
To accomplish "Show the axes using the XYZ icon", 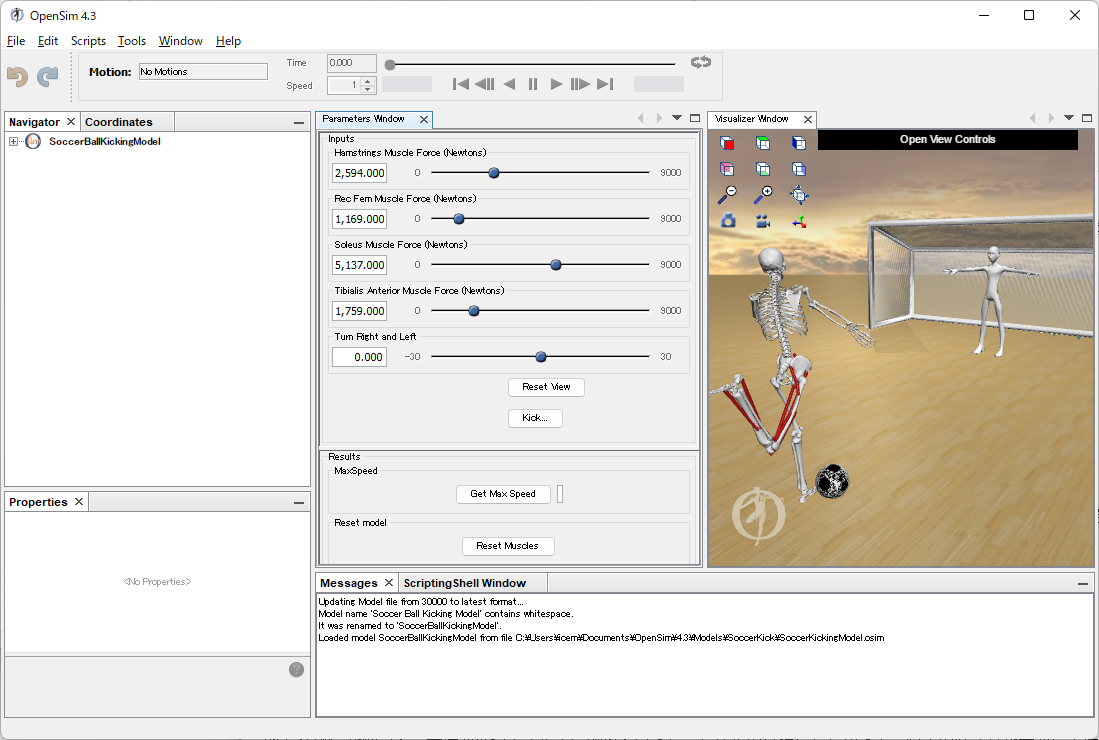I will [798, 221].
